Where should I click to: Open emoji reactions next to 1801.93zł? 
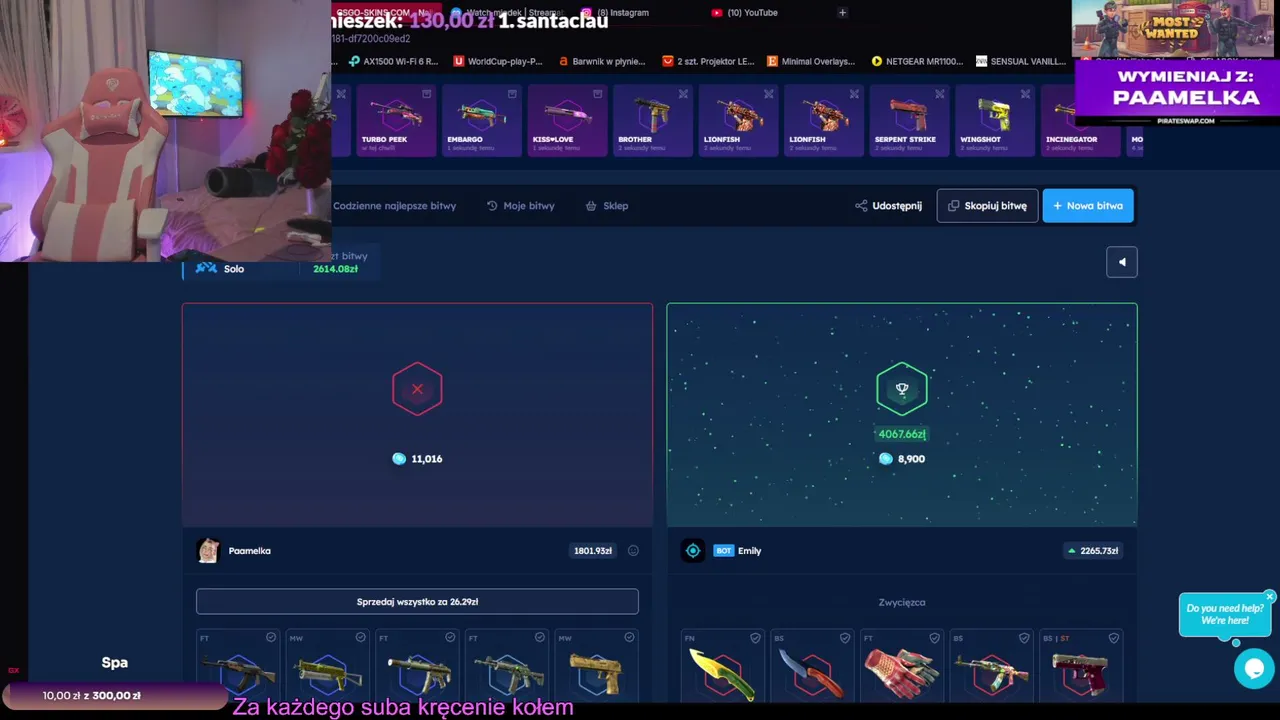coord(633,551)
